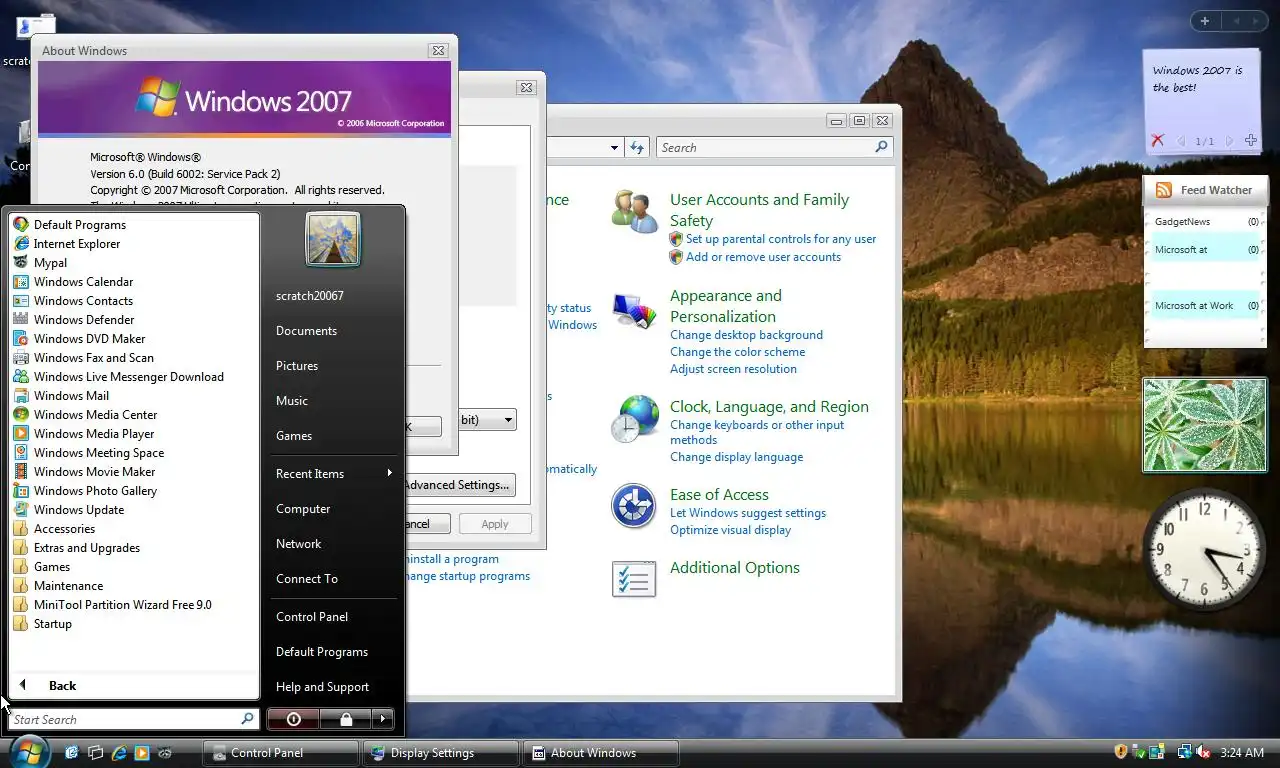The height and width of the screenshot is (768, 1280).
Task: Click the Feed Watcher RSS icon
Action: [x=1163, y=190]
